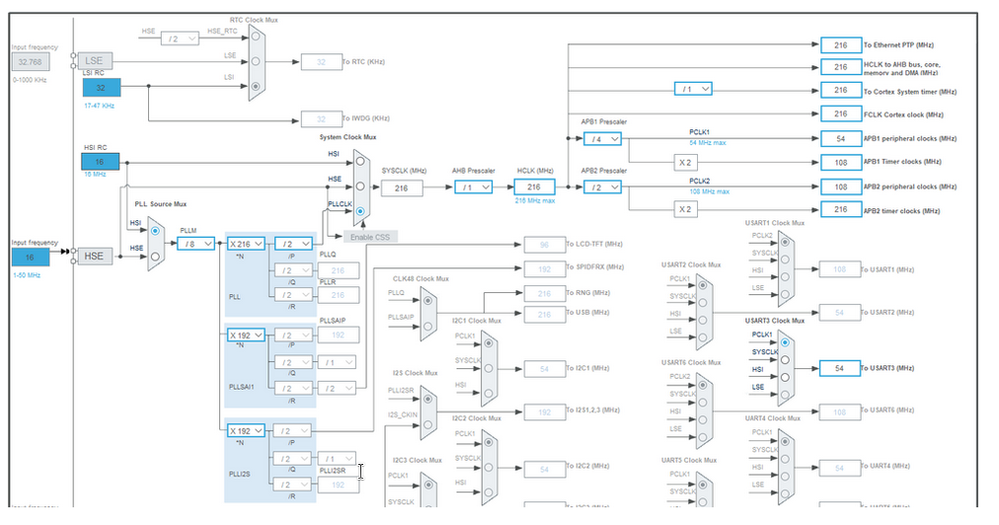The image size is (999, 525).
Task: Click the APB1 timer X 2 multiplier box
Action: [685, 162]
